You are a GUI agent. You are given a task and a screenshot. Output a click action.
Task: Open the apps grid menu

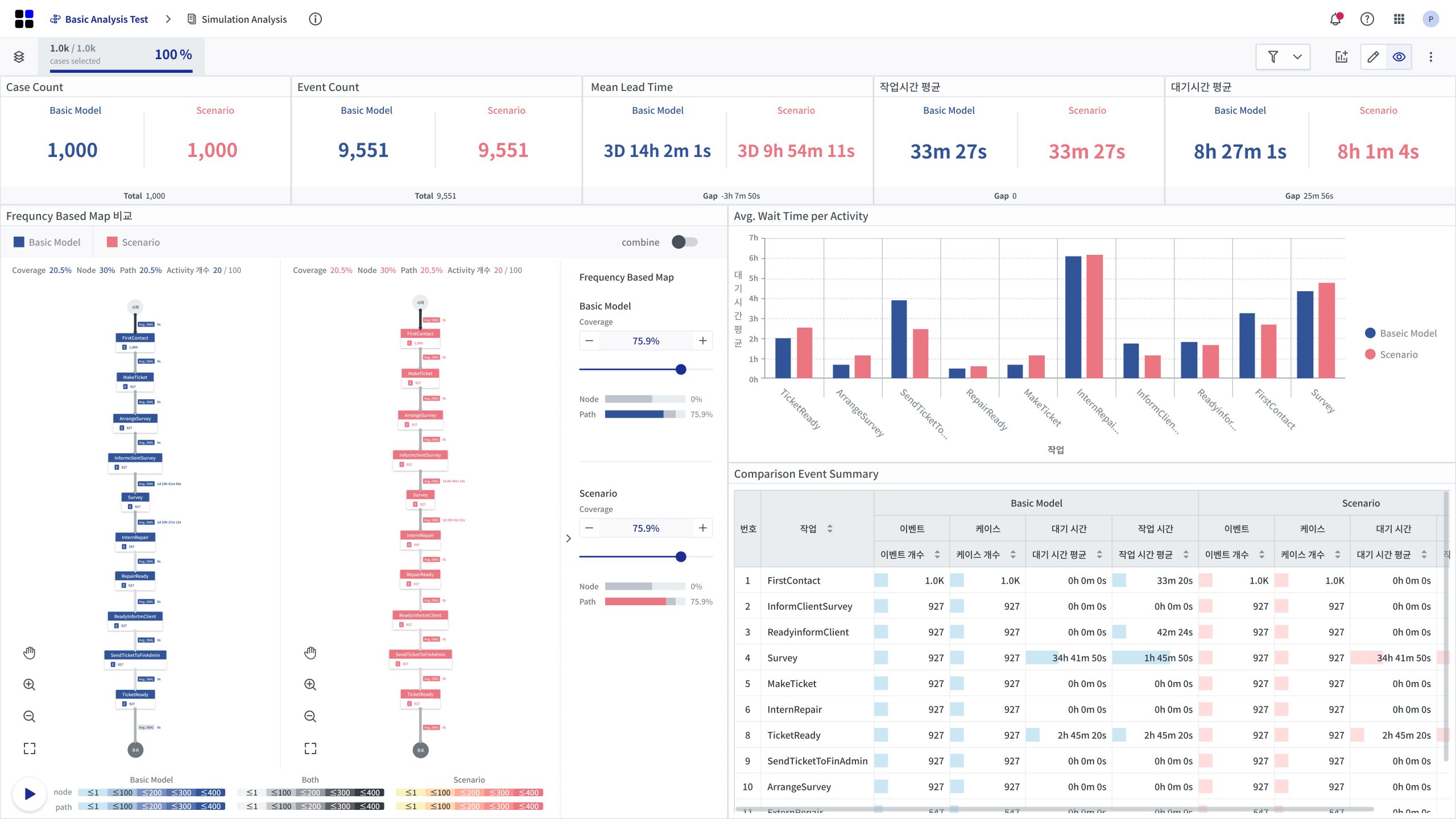click(1399, 19)
